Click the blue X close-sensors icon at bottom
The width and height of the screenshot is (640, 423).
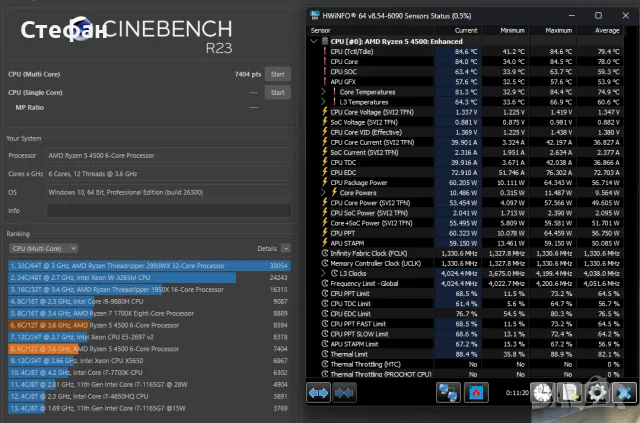point(624,393)
